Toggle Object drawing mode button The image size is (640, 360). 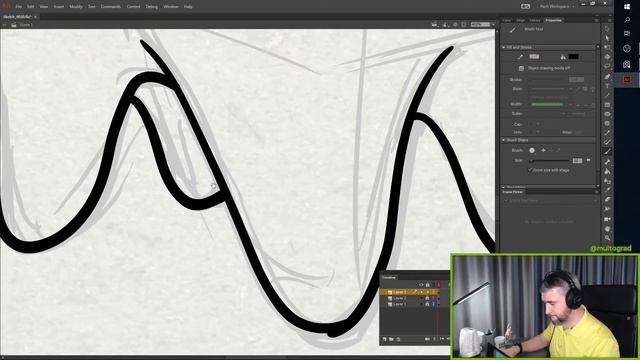pyautogui.click(x=521, y=68)
